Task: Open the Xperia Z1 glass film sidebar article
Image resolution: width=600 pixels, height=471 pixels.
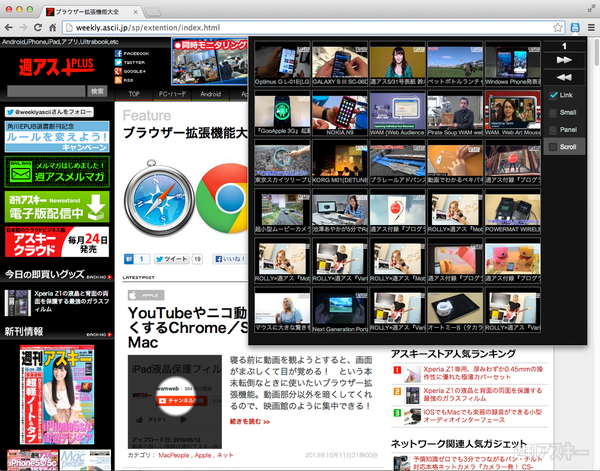Action: (x=57, y=302)
